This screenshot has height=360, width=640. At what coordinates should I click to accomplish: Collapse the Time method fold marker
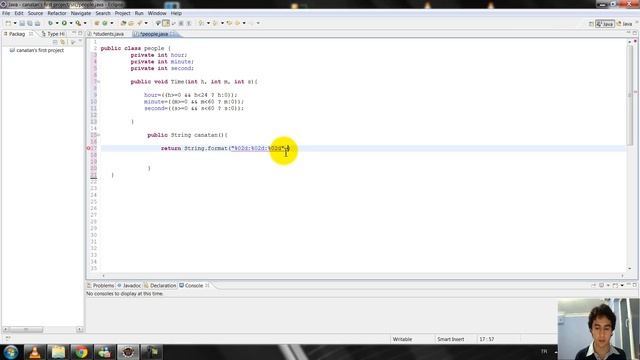point(98,82)
